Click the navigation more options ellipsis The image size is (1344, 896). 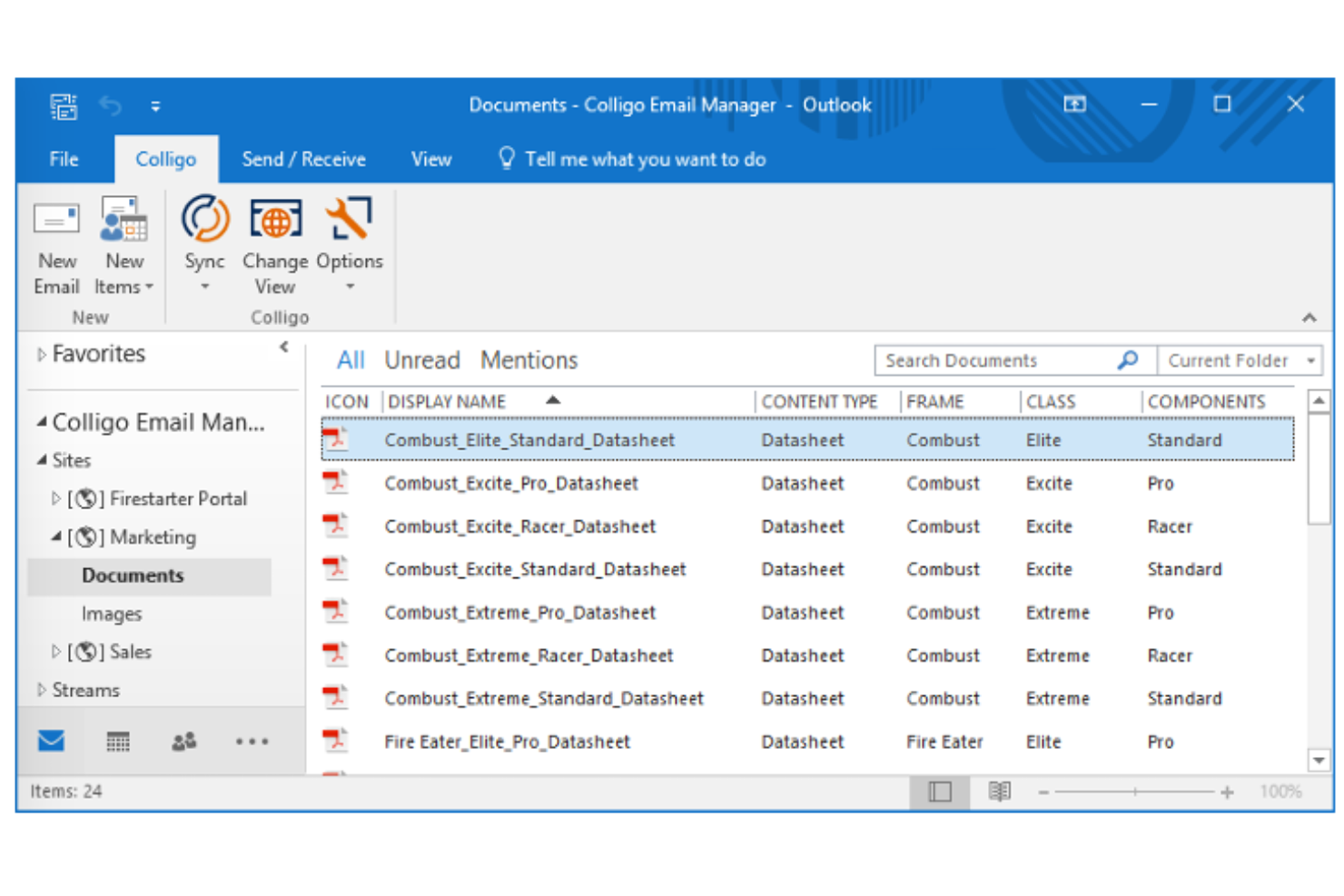click(252, 742)
